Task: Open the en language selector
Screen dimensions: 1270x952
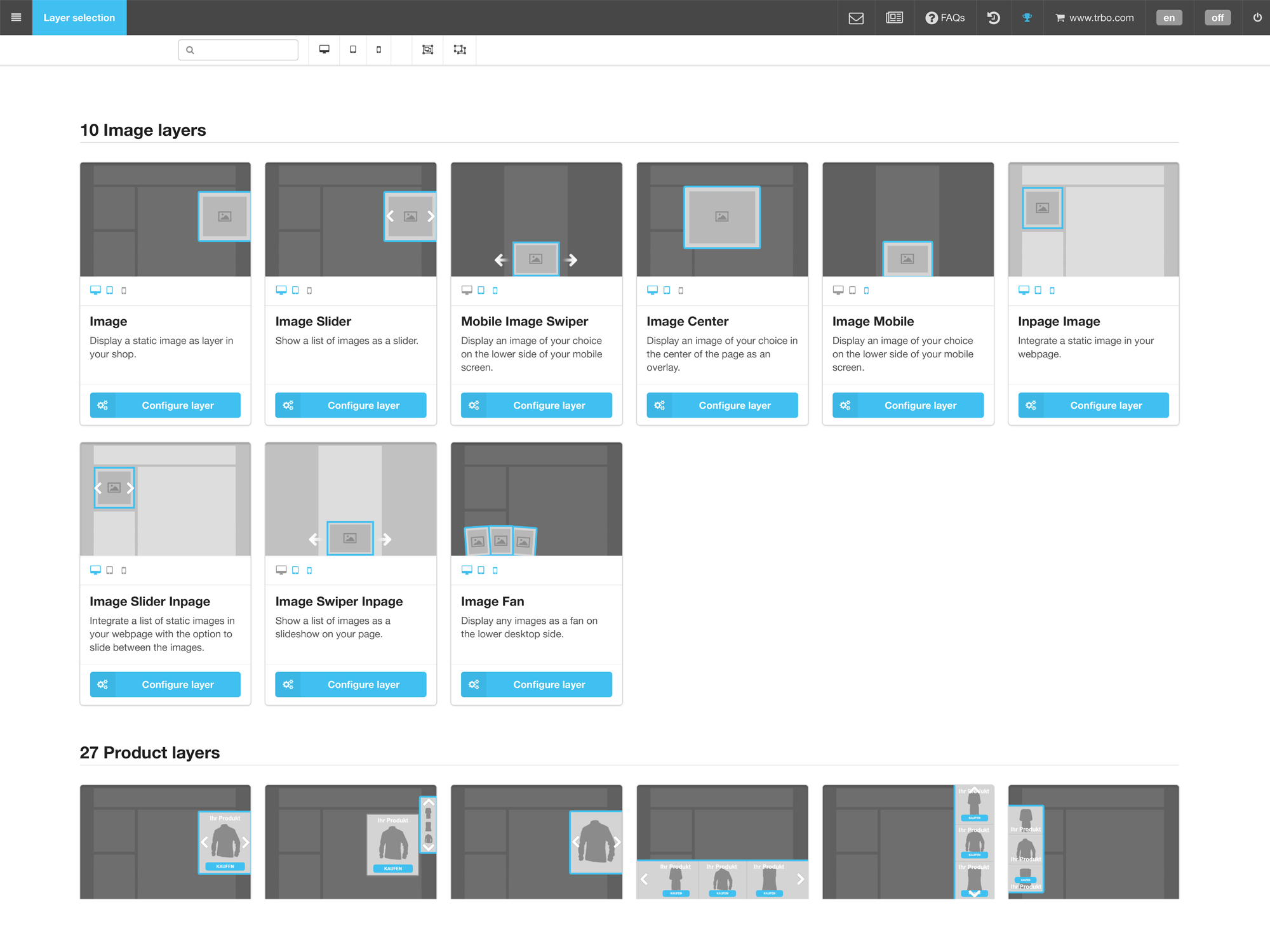Action: pyautogui.click(x=1168, y=17)
